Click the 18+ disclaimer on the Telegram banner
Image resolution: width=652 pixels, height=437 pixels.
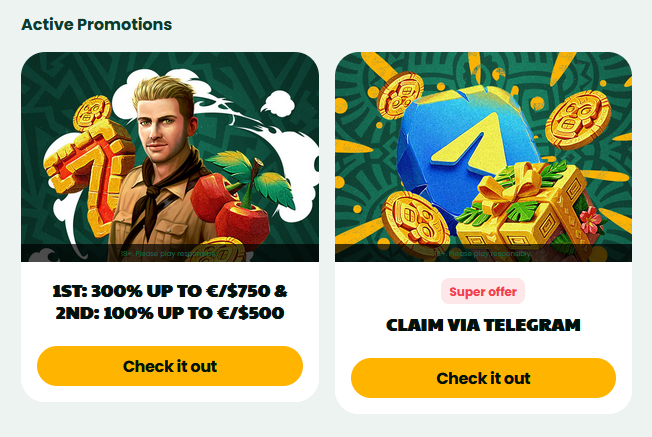point(483,253)
